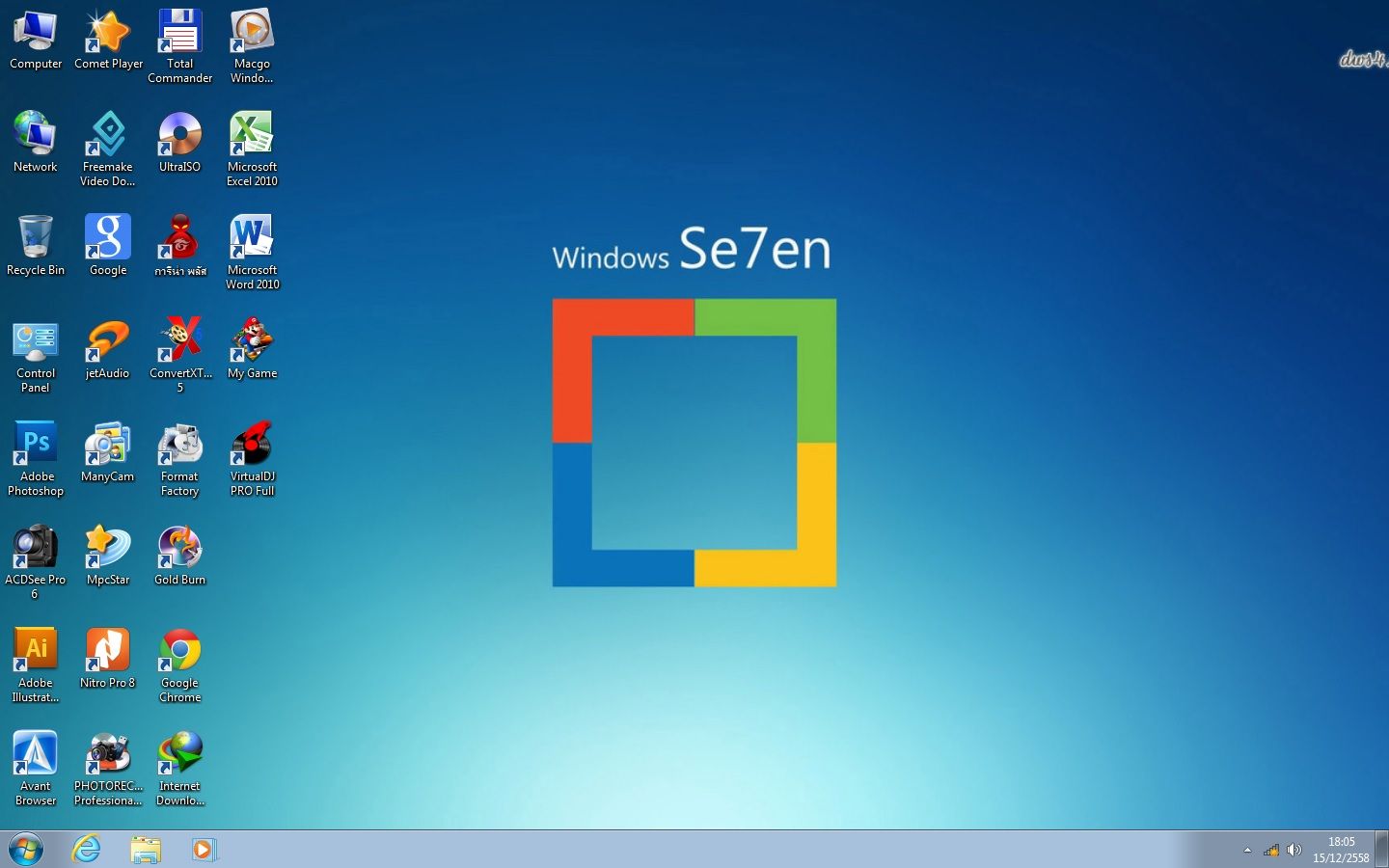Viewport: 1389px width, 868px height.
Task: Open the media player taskbar icon
Action: click(x=204, y=849)
